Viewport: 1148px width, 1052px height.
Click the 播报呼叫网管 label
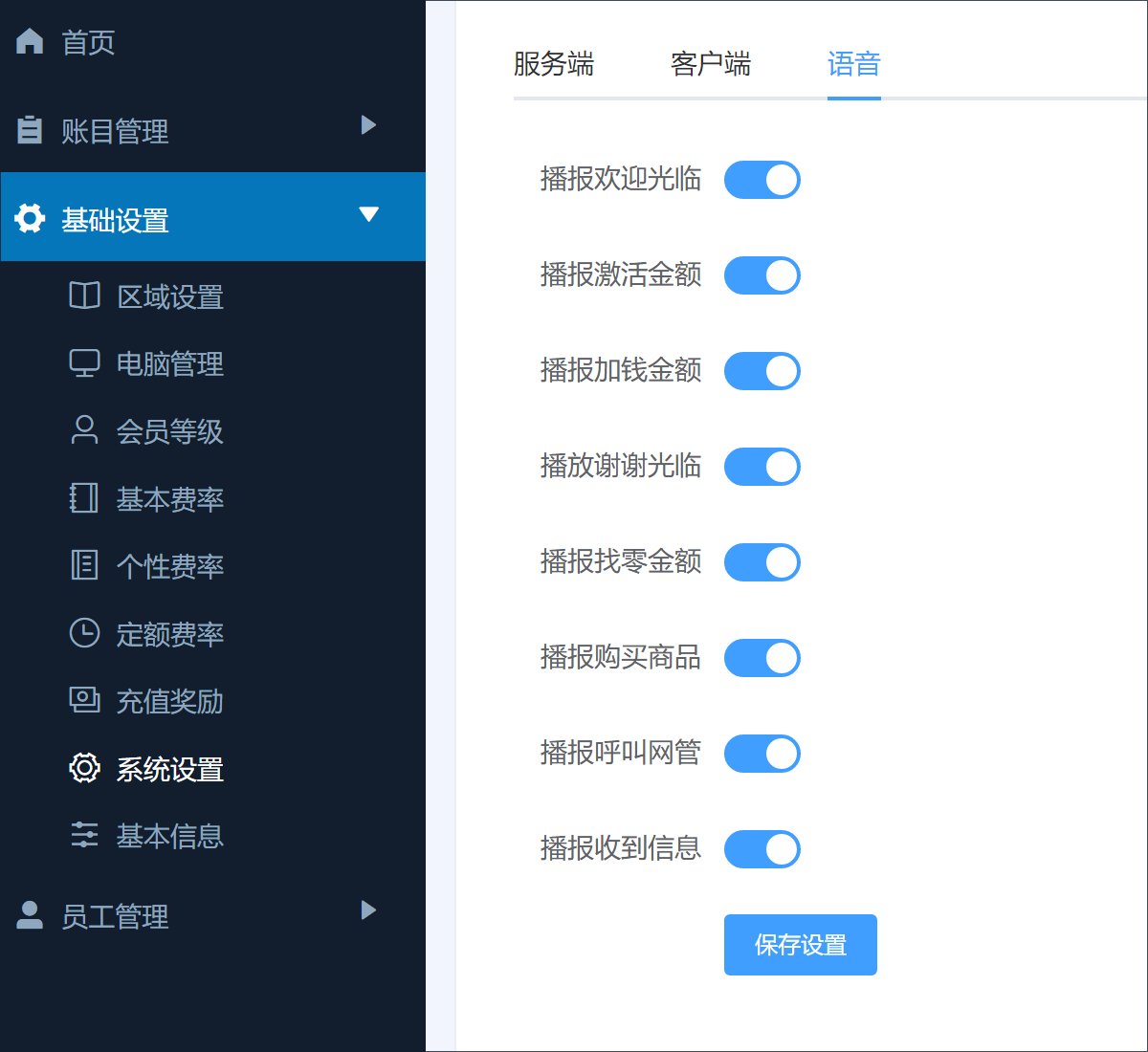[x=621, y=753]
